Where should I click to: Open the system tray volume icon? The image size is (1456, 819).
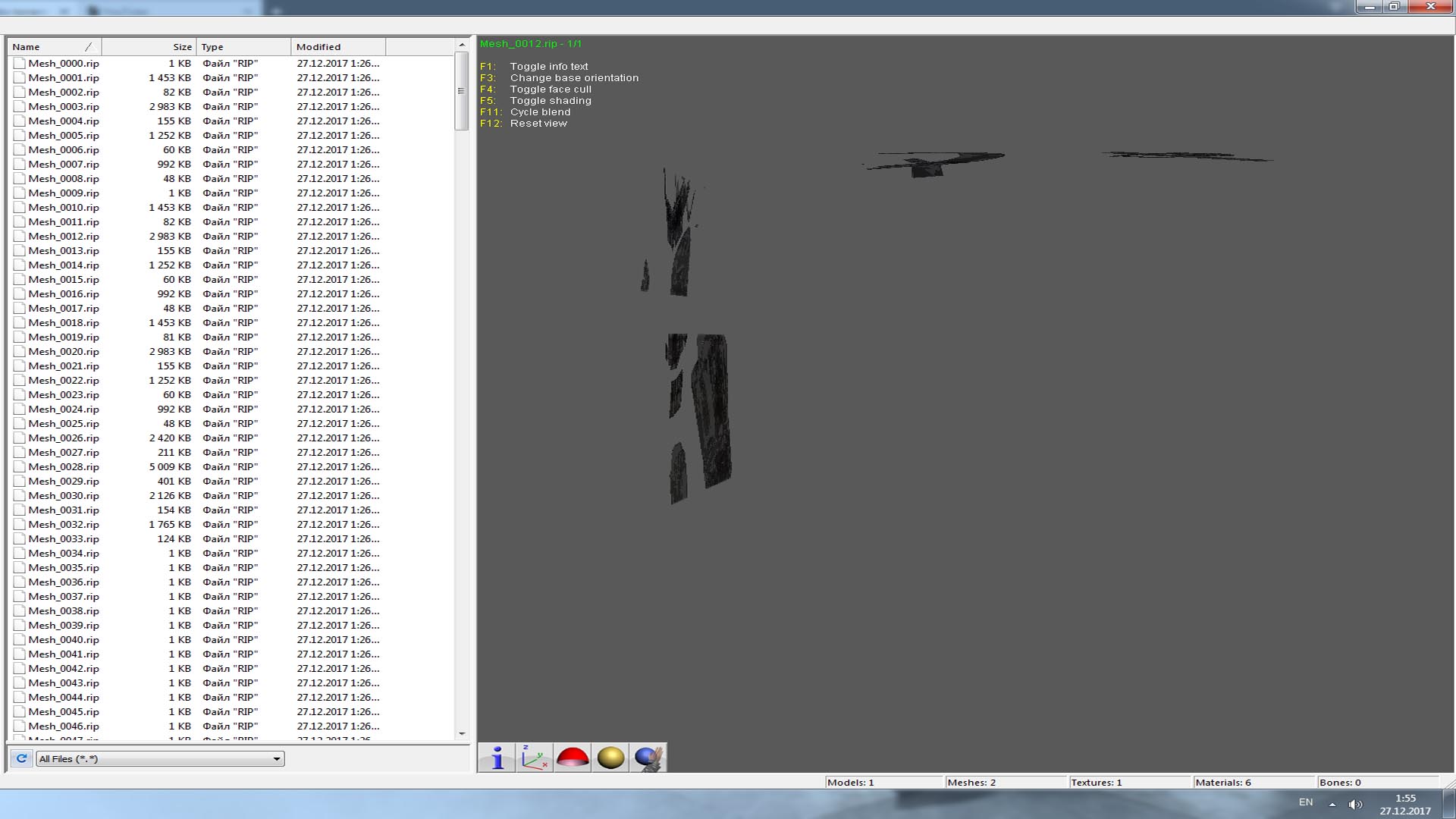1355,804
